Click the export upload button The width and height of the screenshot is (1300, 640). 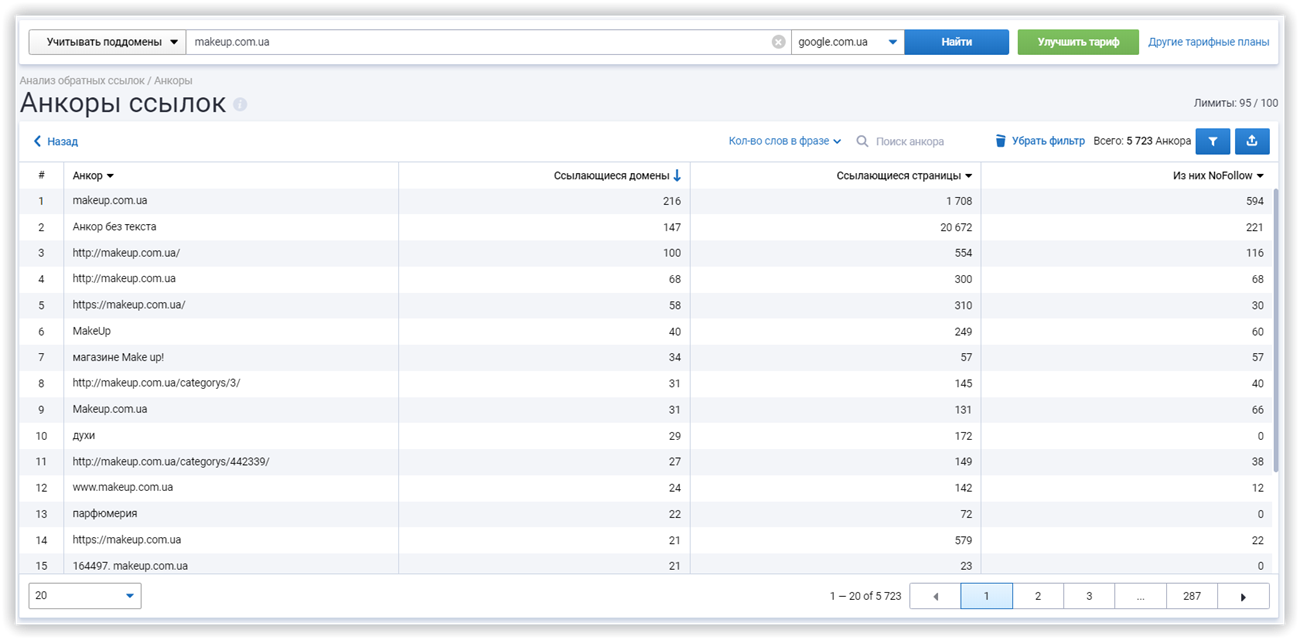point(1252,142)
